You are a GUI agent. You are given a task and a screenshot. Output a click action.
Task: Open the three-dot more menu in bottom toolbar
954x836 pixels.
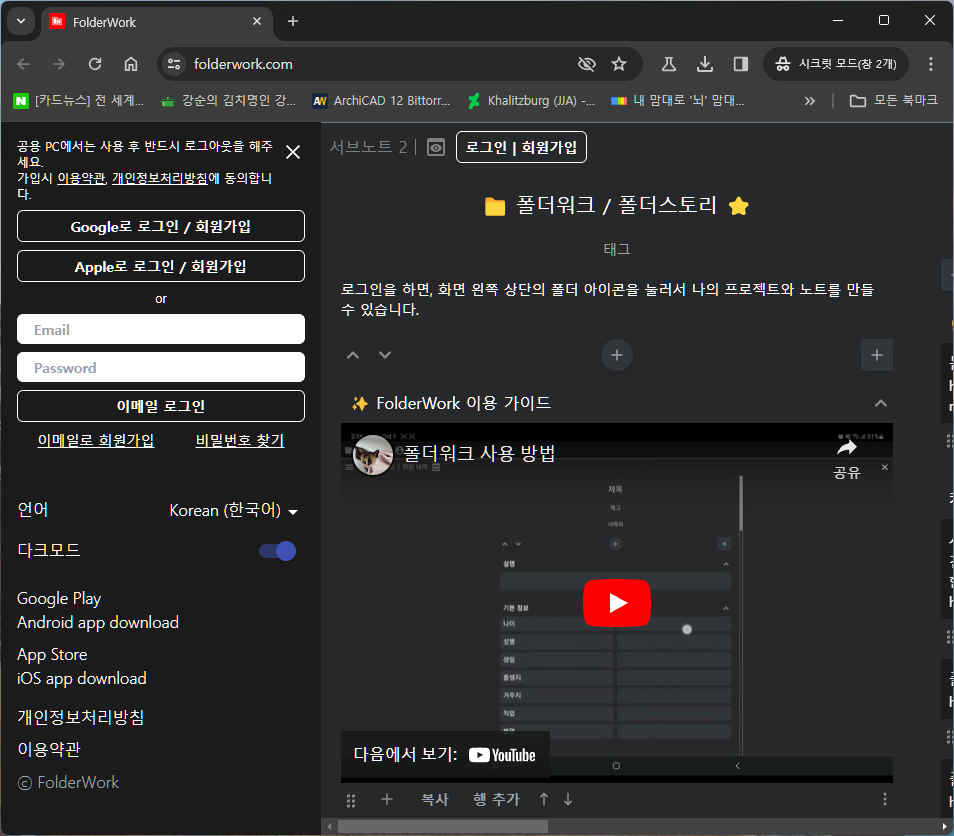(x=885, y=799)
